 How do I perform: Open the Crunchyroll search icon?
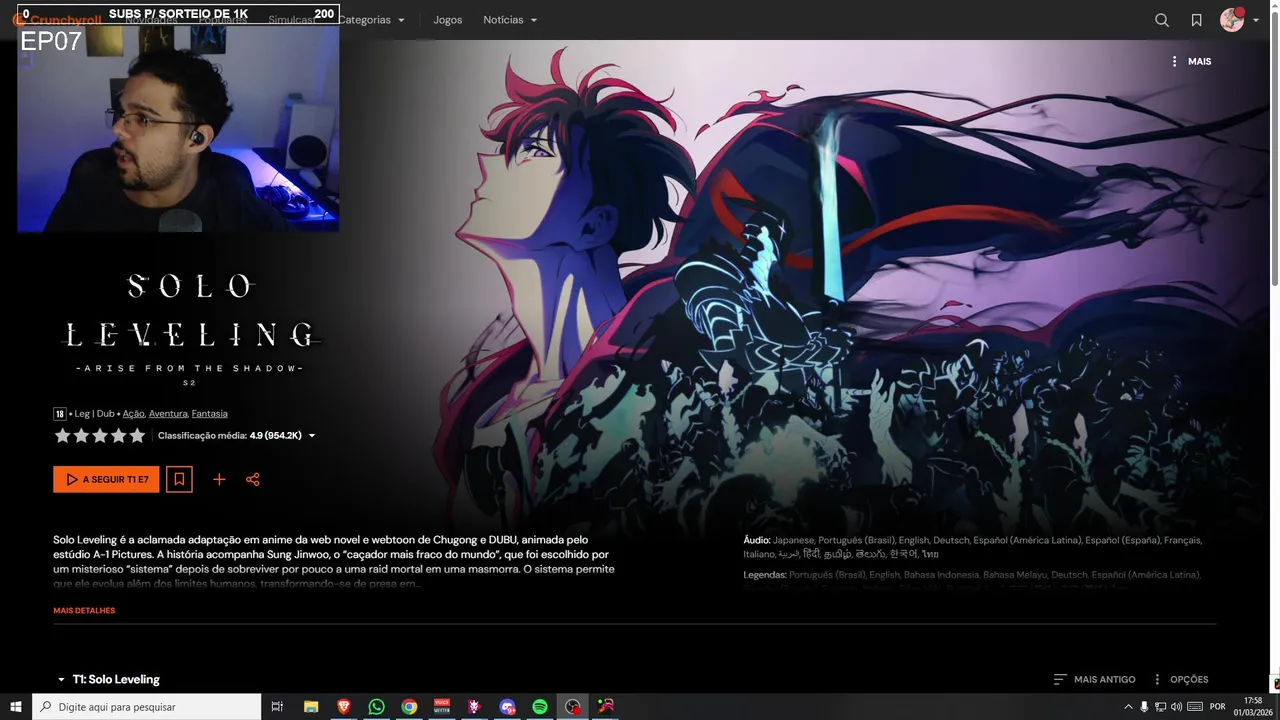[1162, 20]
